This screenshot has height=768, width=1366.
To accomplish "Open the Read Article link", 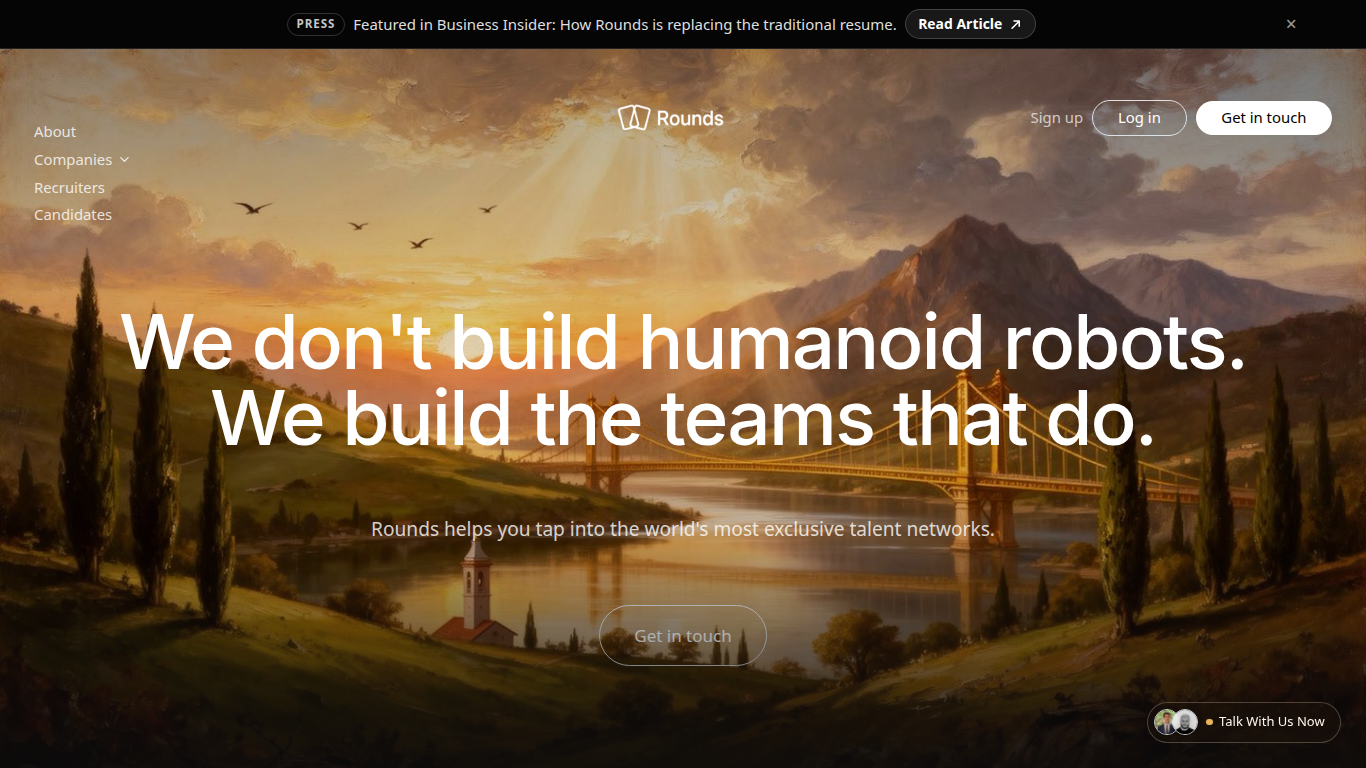I will click(x=970, y=24).
